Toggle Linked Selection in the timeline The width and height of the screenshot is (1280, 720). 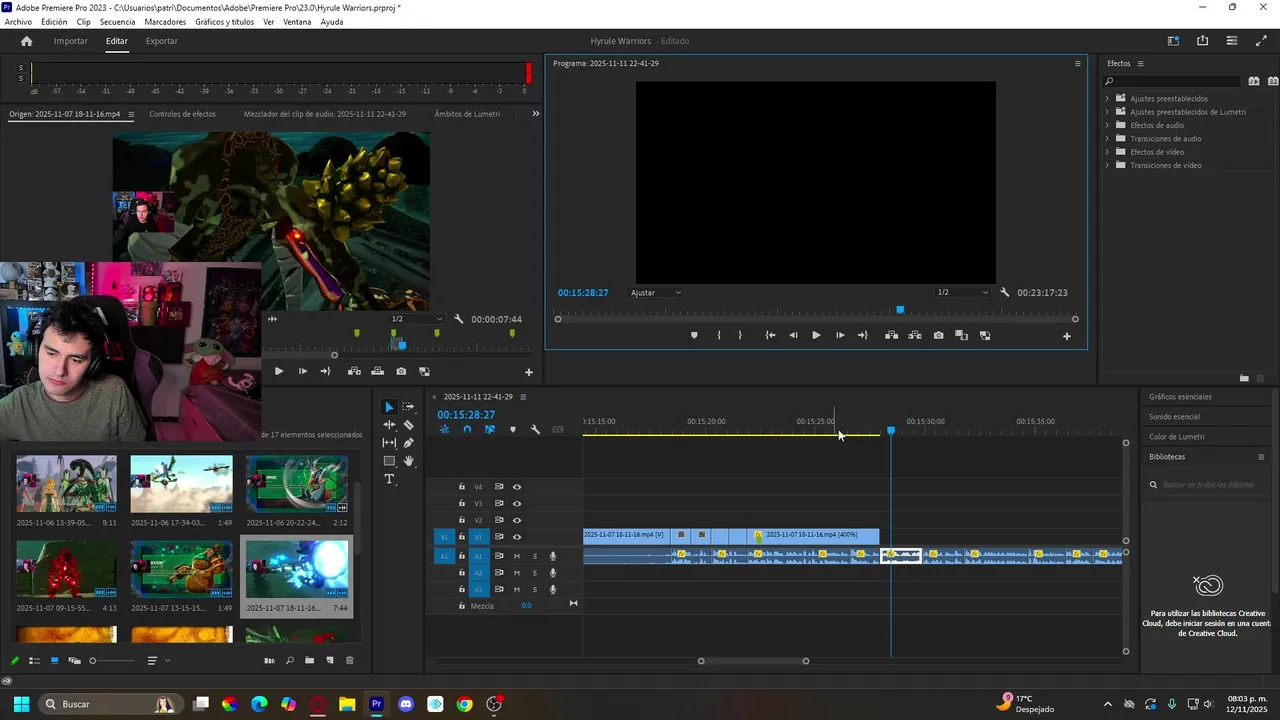(x=490, y=430)
